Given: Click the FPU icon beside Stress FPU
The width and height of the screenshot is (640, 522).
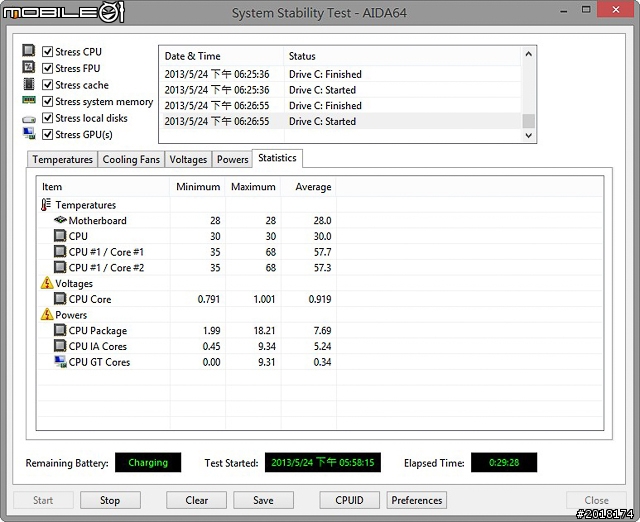Looking at the screenshot, I should pos(29,67).
